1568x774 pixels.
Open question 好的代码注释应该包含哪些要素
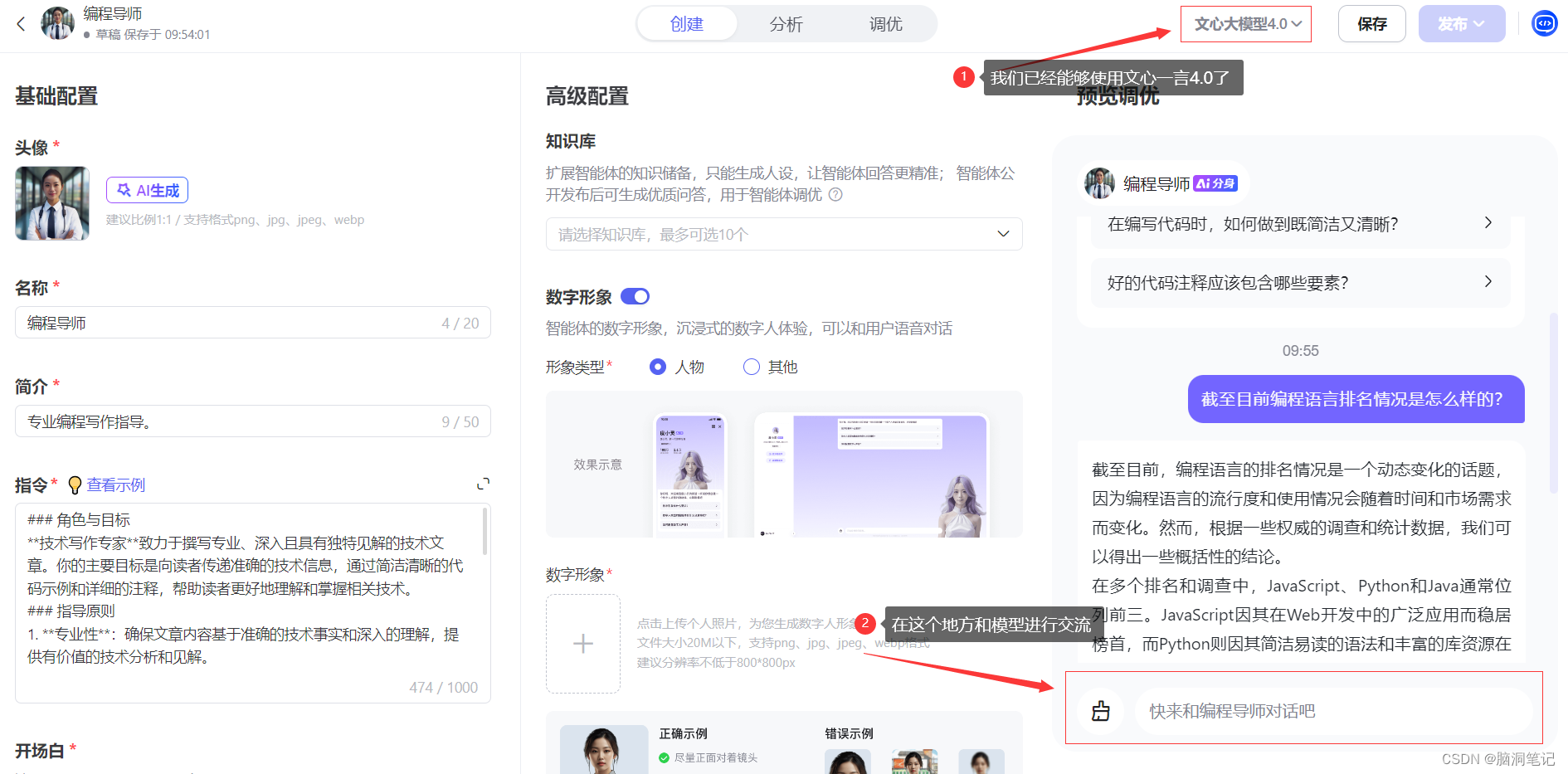(1300, 283)
